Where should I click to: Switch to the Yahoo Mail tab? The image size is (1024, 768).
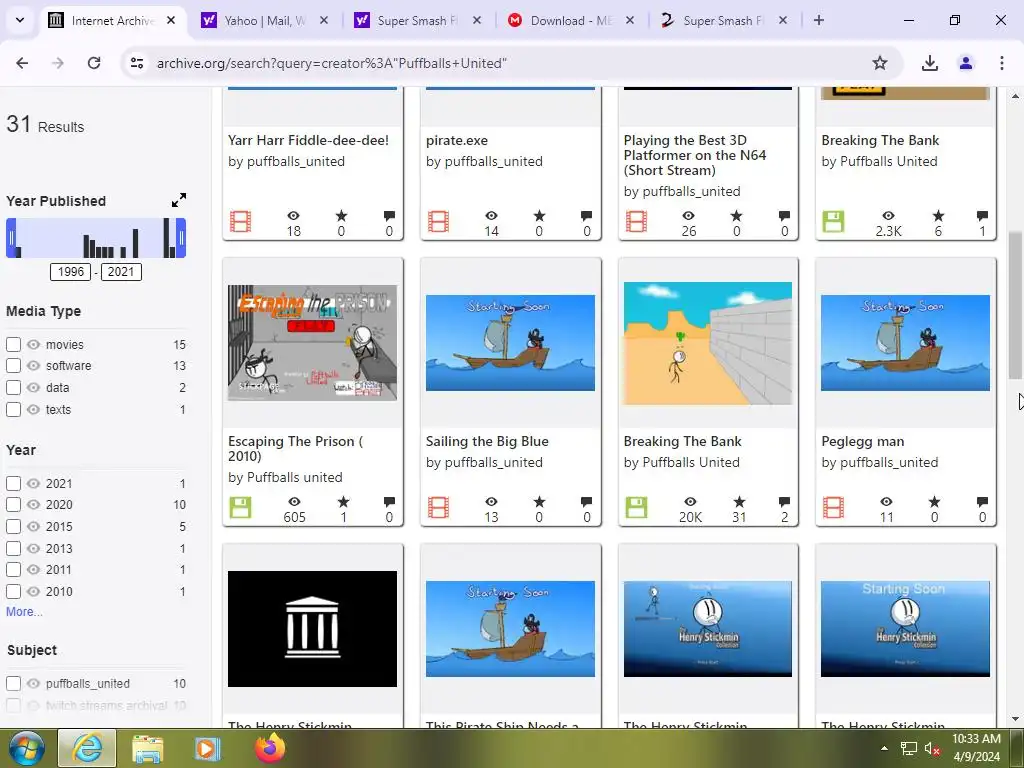point(264,20)
